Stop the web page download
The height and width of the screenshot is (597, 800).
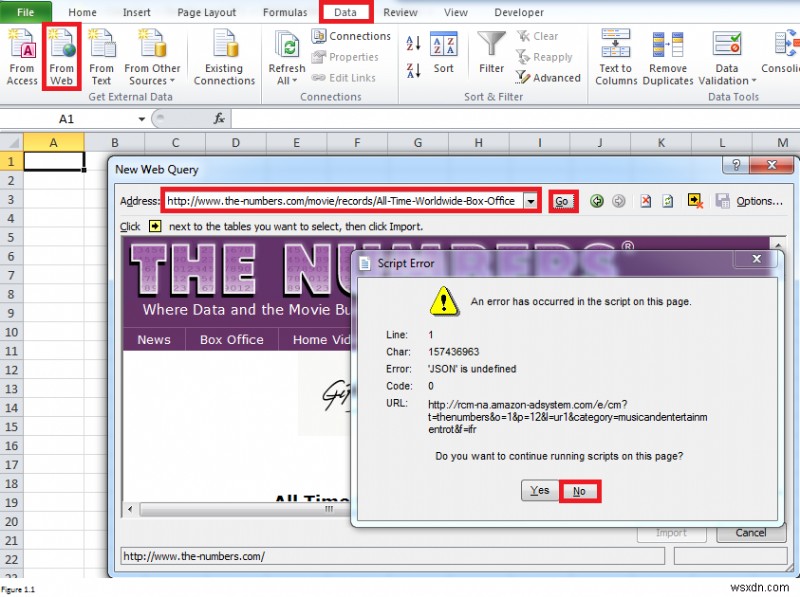[x=645, y=201]
